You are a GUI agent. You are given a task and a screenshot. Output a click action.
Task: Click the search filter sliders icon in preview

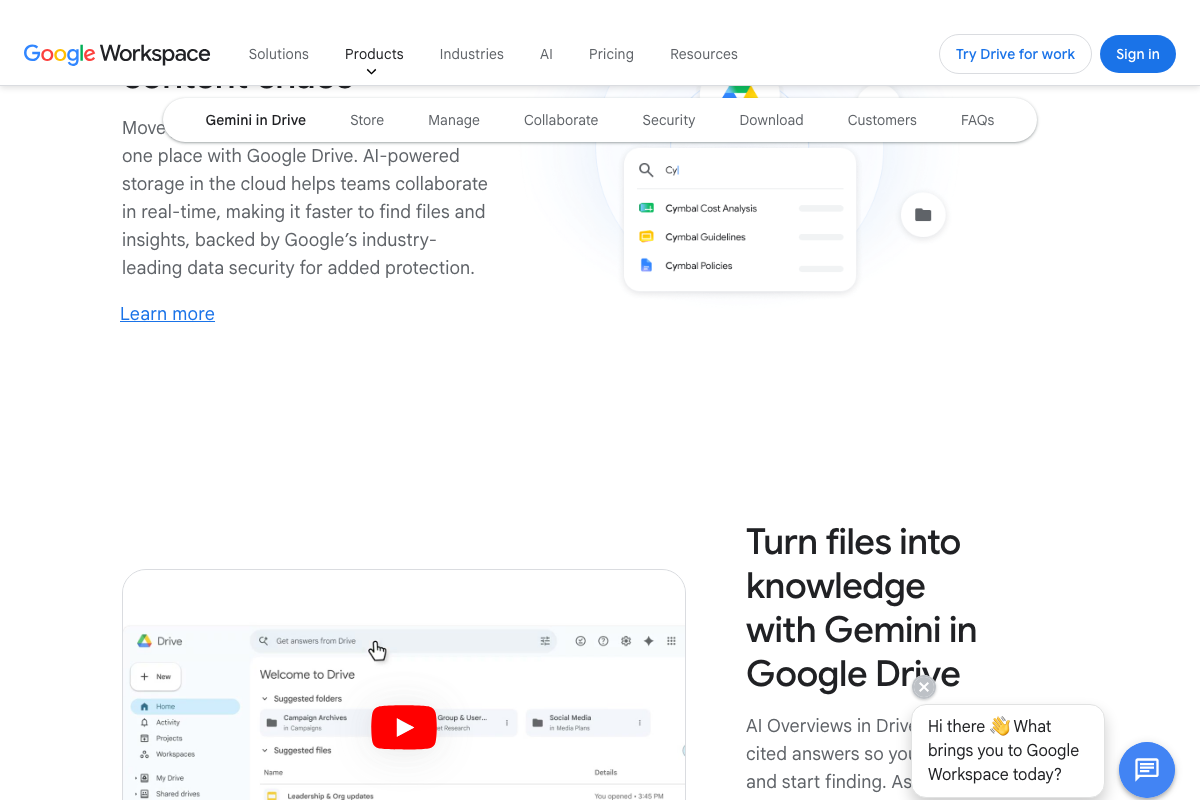(545, 641)
